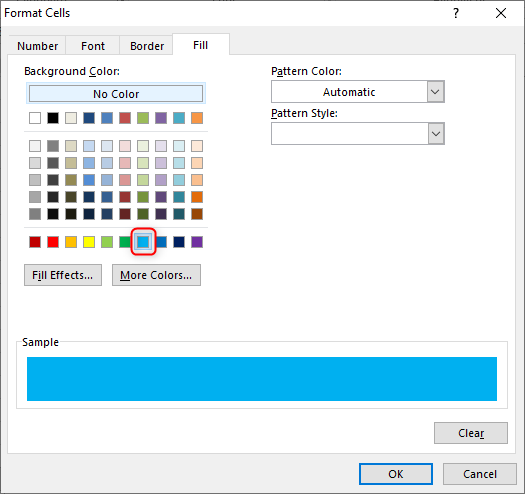The width and height of the screenshot is (525, 494).
Task: Select the medium blue theme swatch
Action: coord(107,118)
